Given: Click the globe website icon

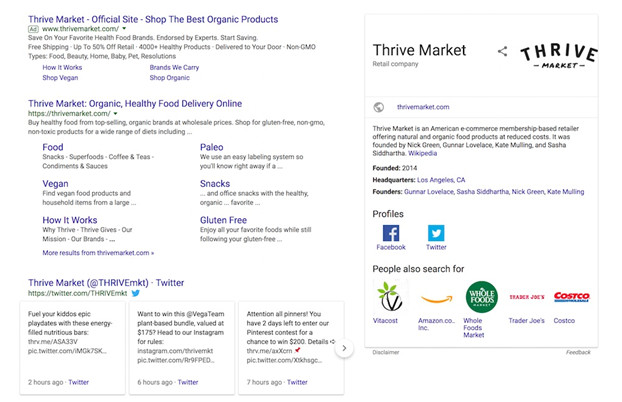Looking at the screenshot, I should point(378,107).
